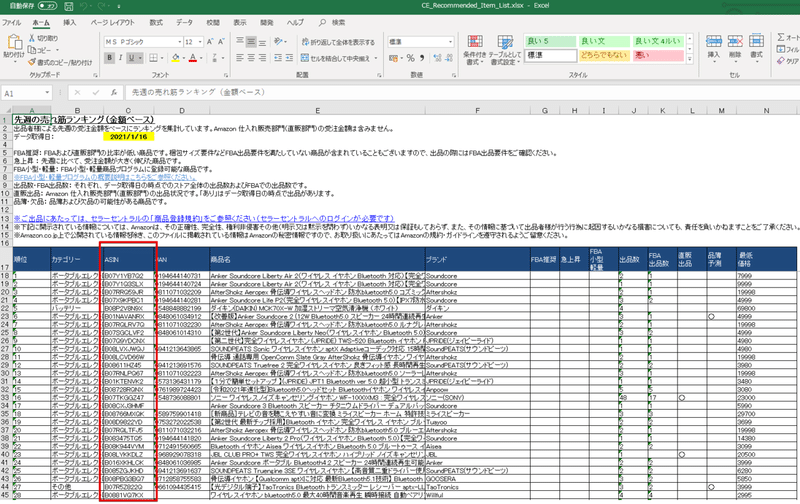The image size is (800, 504).
Task: Select the どちらでもない cell style
Action: coord(605,55)
